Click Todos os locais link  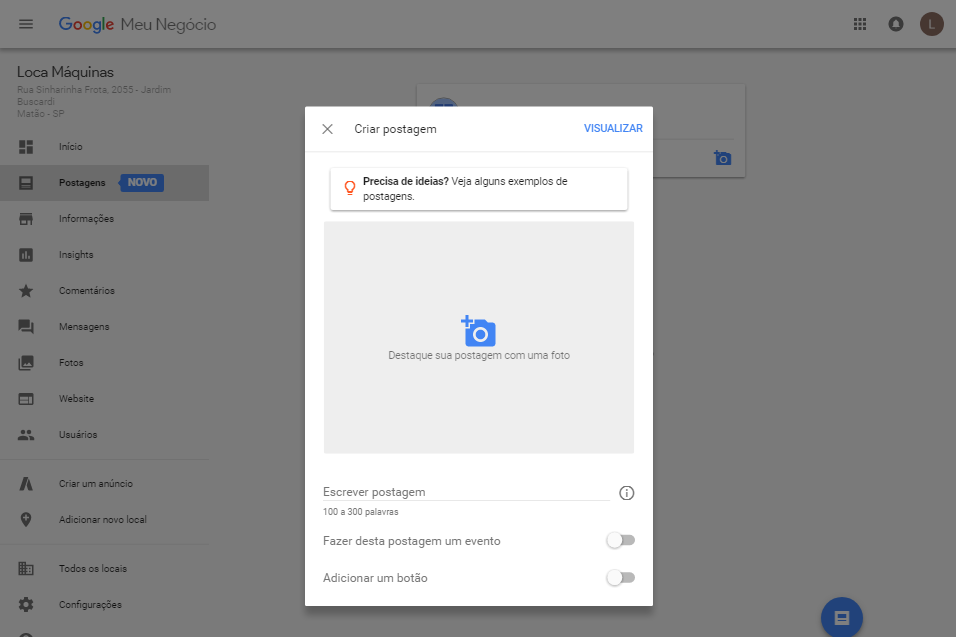(x=93, y=569)
